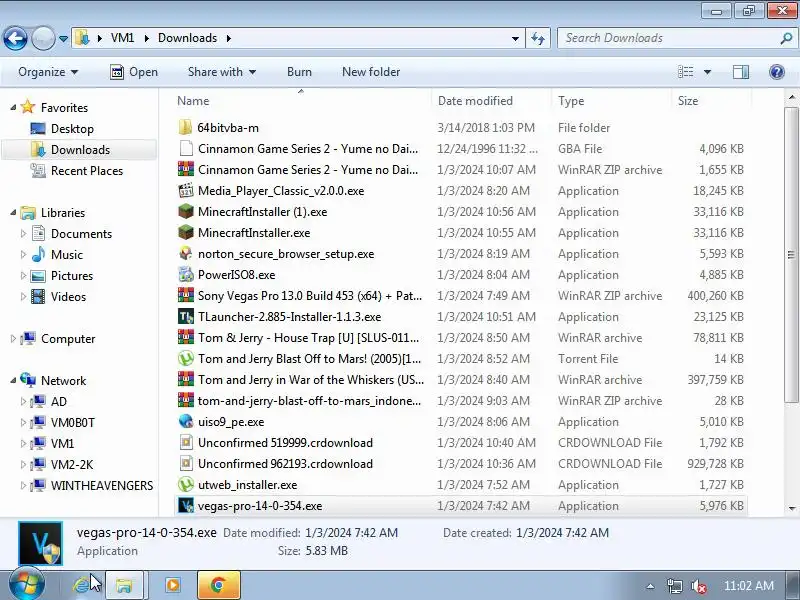
Task: Collapse the Network group
Action: tap(13, 381)
